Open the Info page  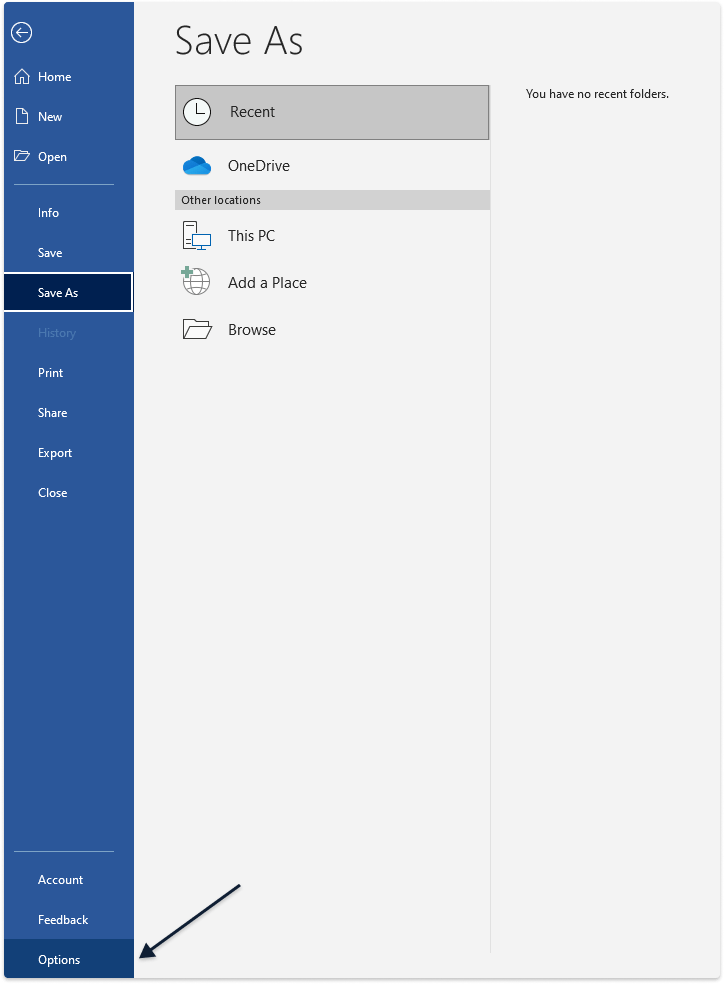point(48,213)
